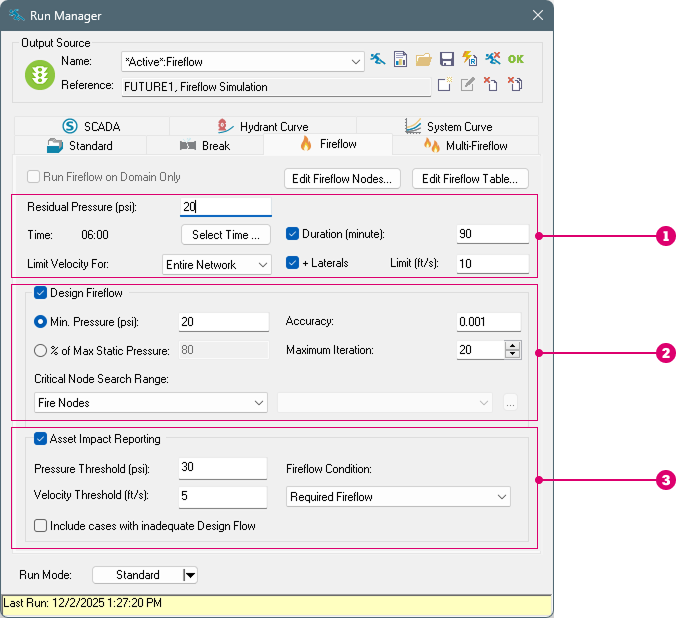
Task: Choose % of Max Static Pressure option
Action: [40, 351]
